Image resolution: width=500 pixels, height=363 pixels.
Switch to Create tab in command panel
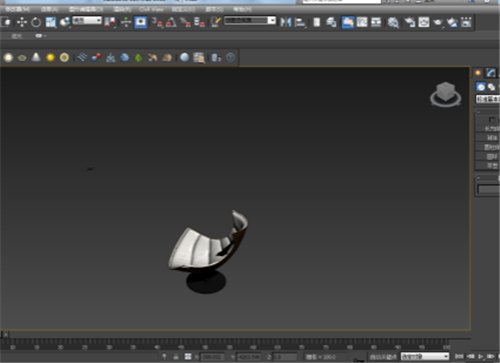pyautogui.click(x=478, y=73)
